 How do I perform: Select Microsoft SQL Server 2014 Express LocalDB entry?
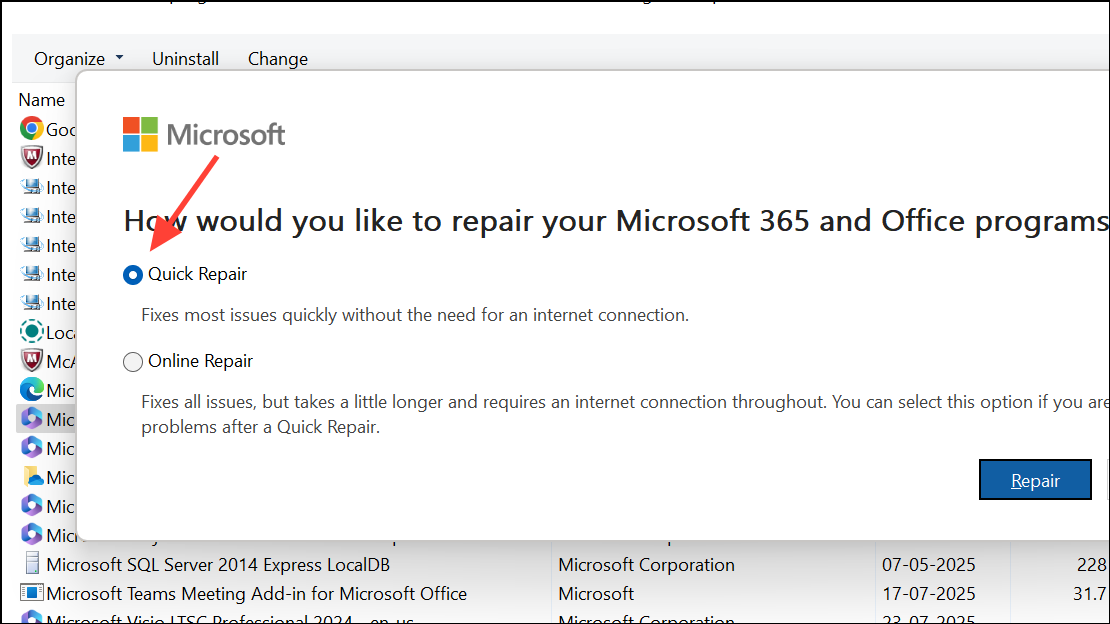[x=218, y=565]
